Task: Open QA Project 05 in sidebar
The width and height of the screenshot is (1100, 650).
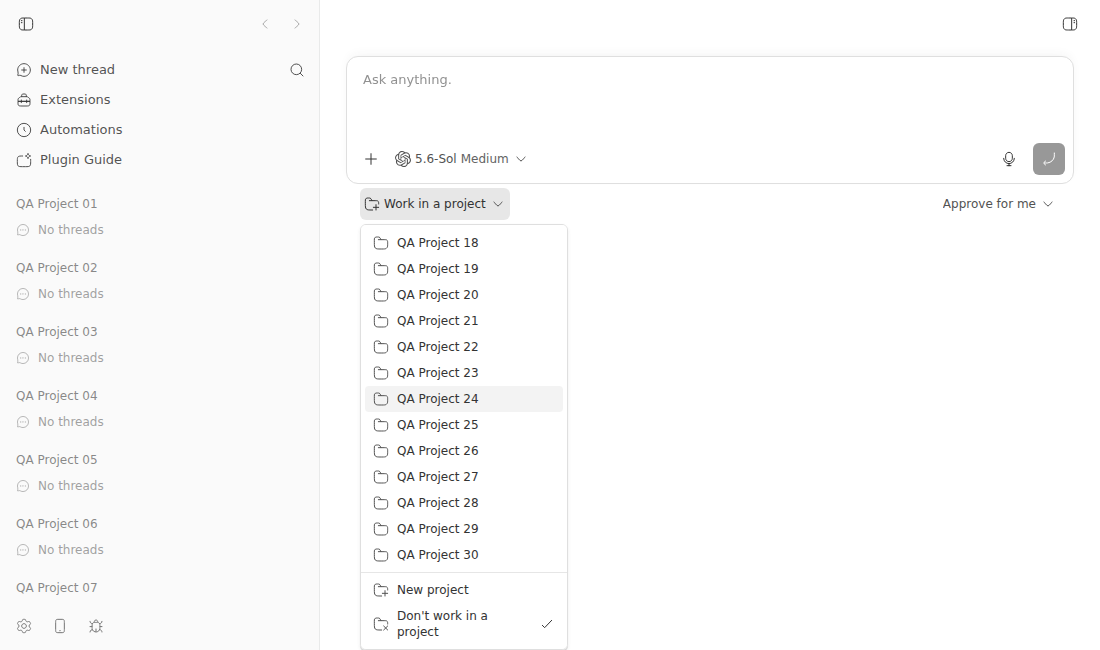Action: coord(57,460)
